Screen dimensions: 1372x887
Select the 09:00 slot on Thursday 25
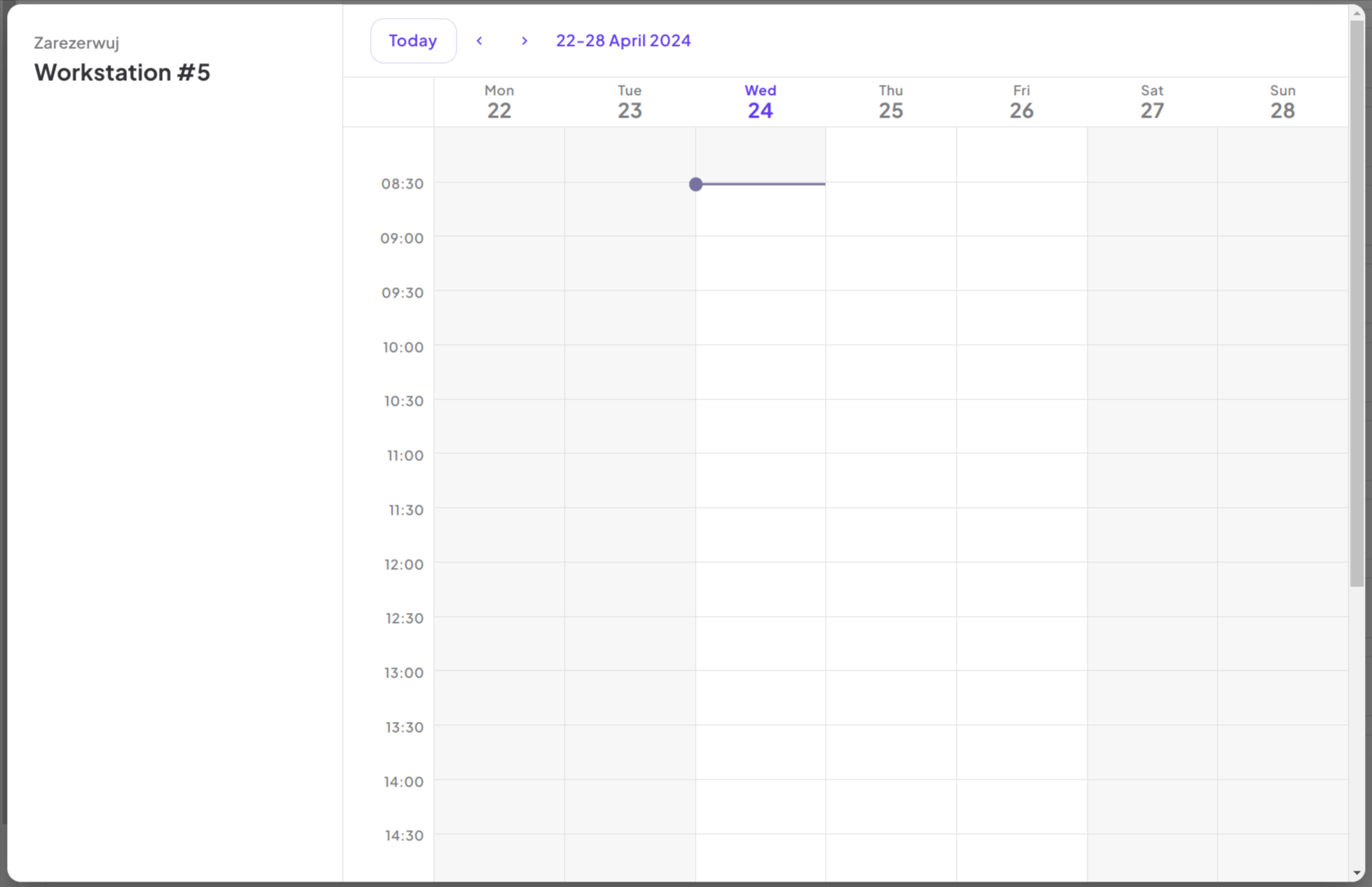(891, 265)
